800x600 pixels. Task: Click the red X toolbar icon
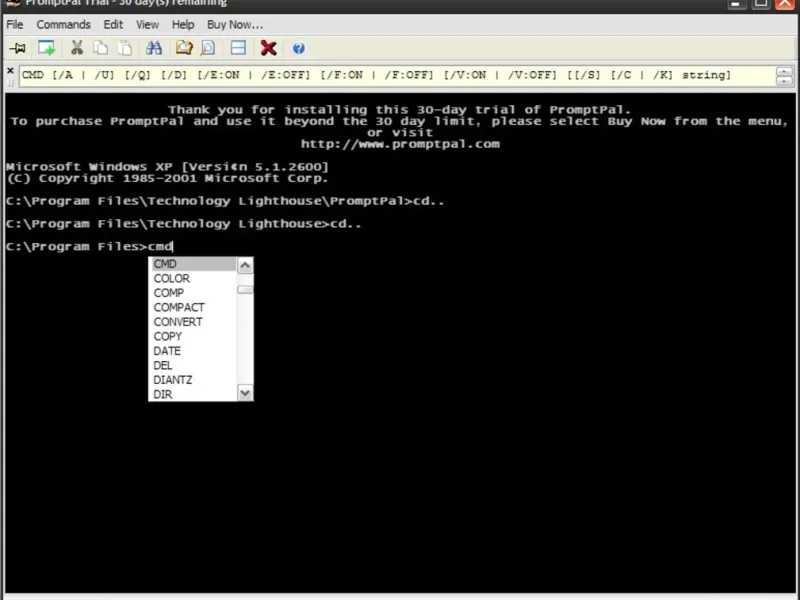[x=268, y=48]
